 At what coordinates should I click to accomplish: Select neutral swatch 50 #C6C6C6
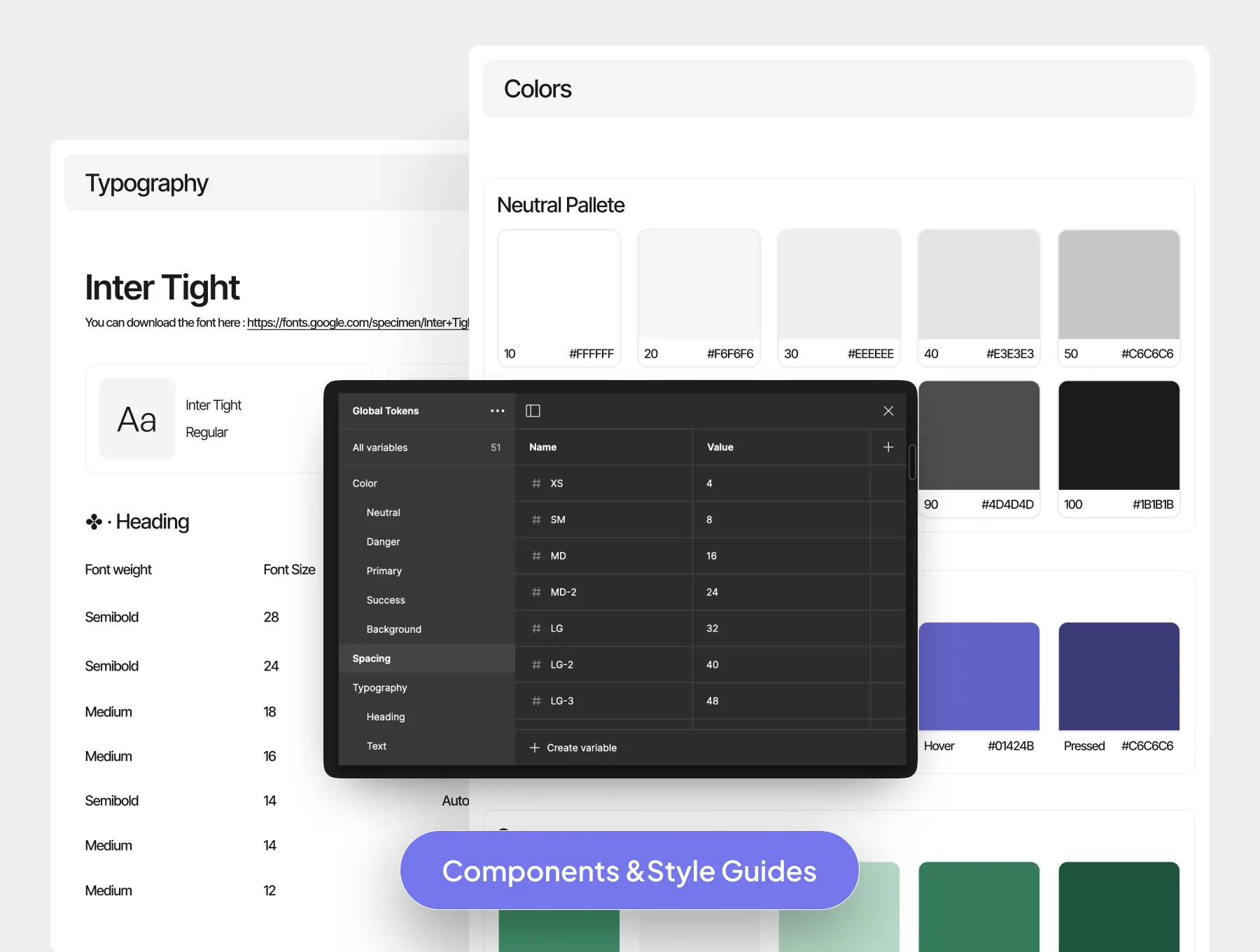1119,298
